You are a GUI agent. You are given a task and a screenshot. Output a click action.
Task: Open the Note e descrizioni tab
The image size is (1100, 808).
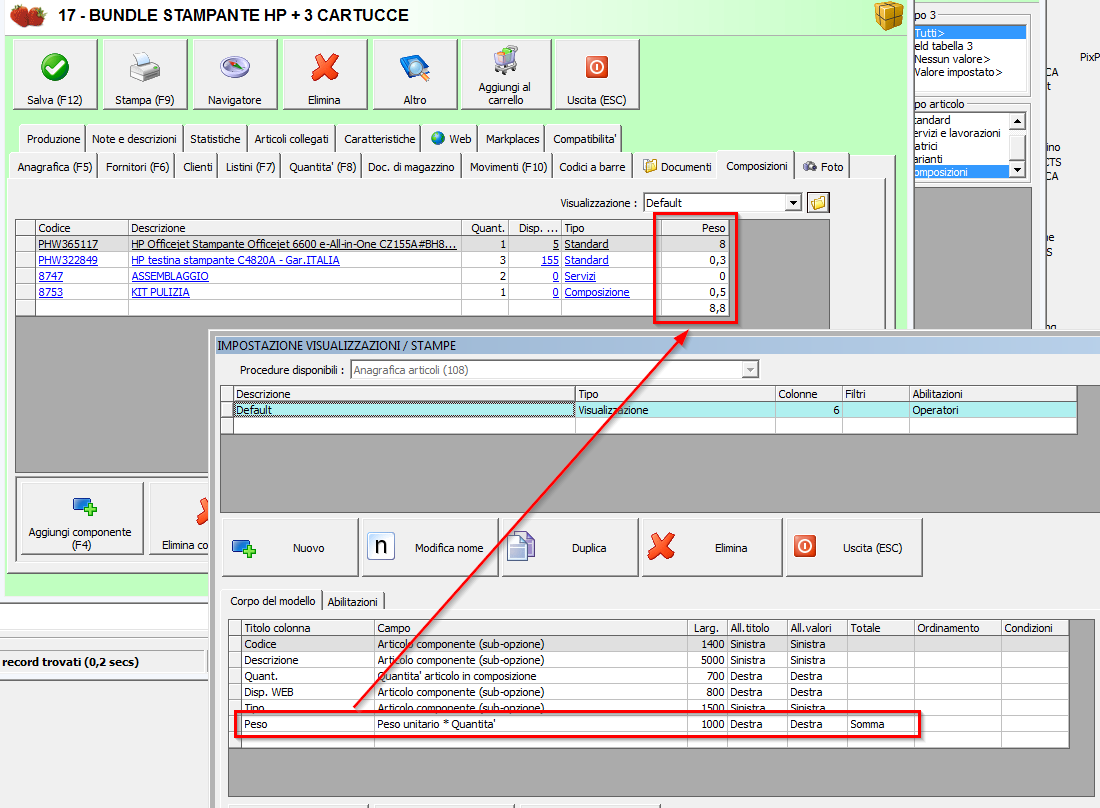[134, 139]
